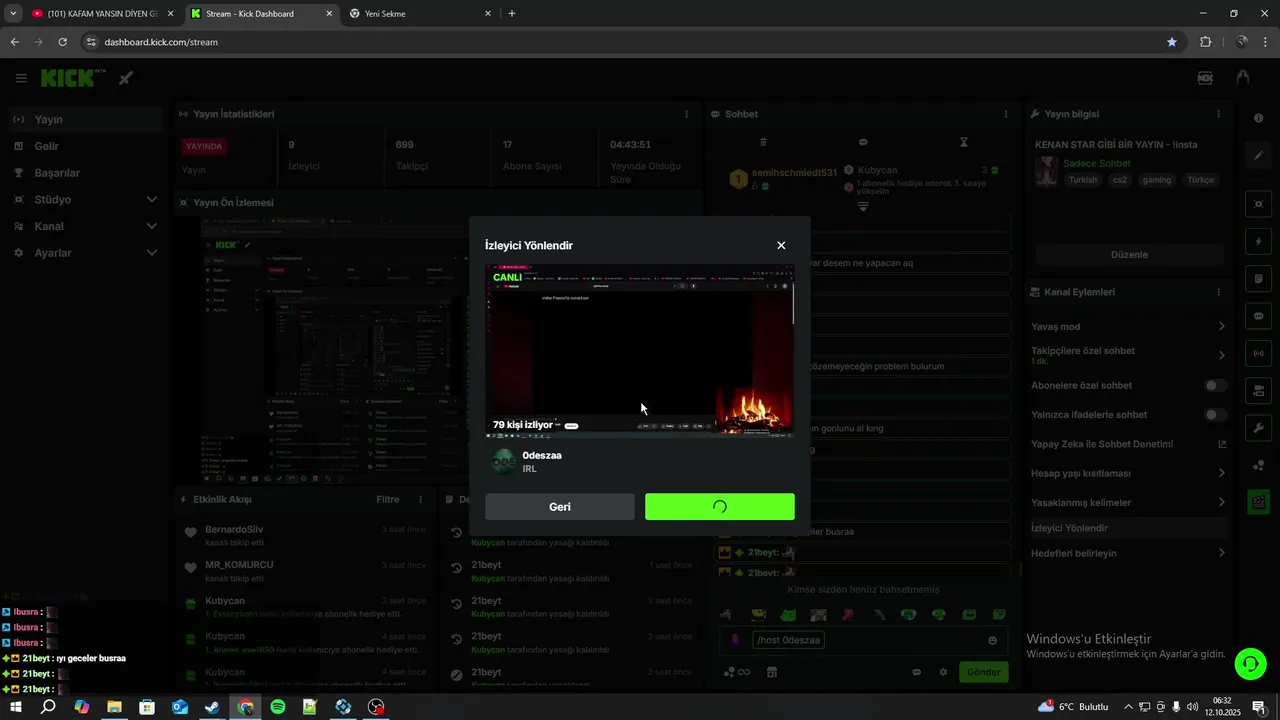
Task: Click the lightning bolt icon in right sidebar
Action: 1258,242
